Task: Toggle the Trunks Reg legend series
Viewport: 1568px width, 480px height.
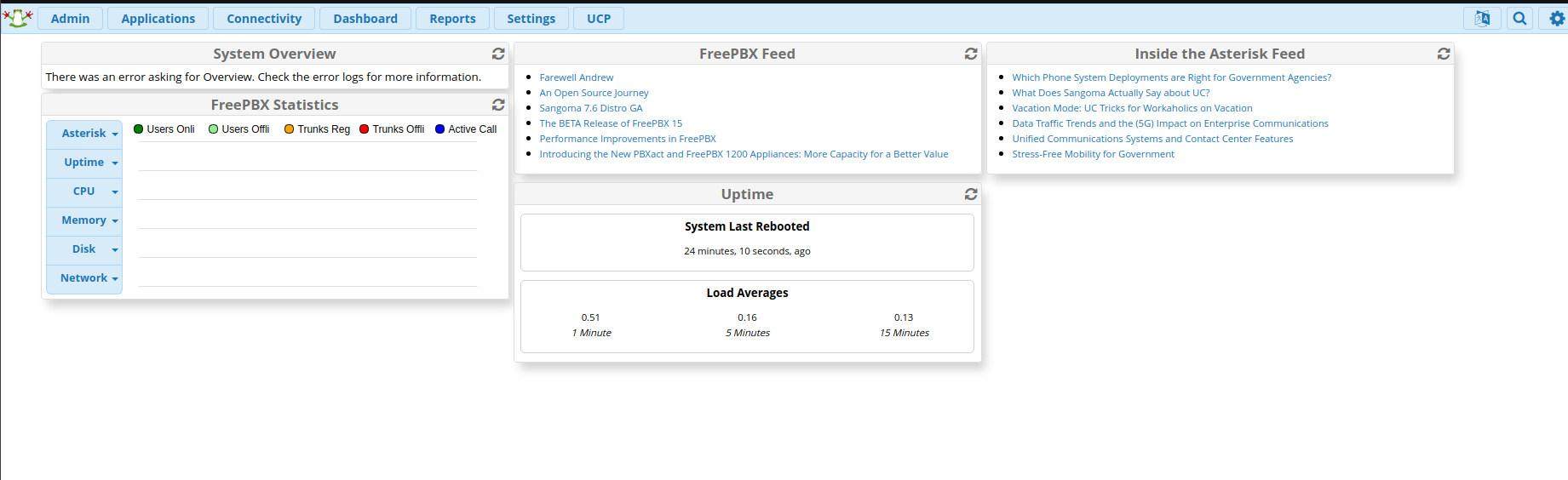Action: (x=317, y=129)
